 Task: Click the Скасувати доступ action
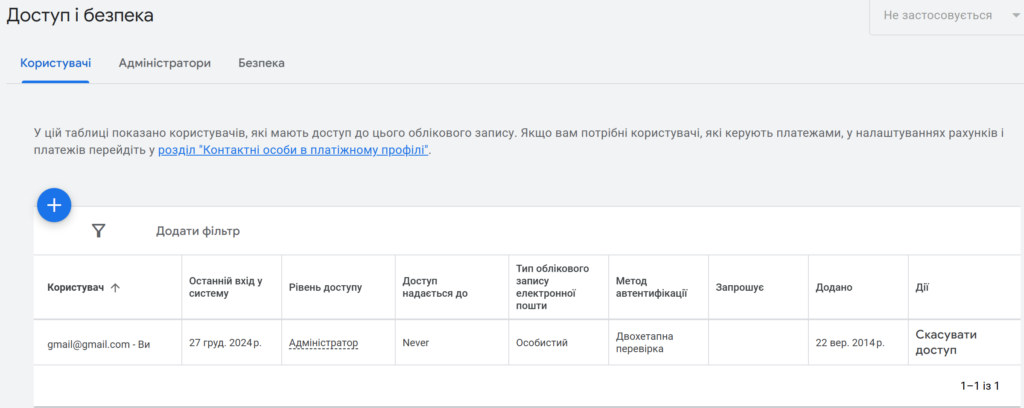946,342
